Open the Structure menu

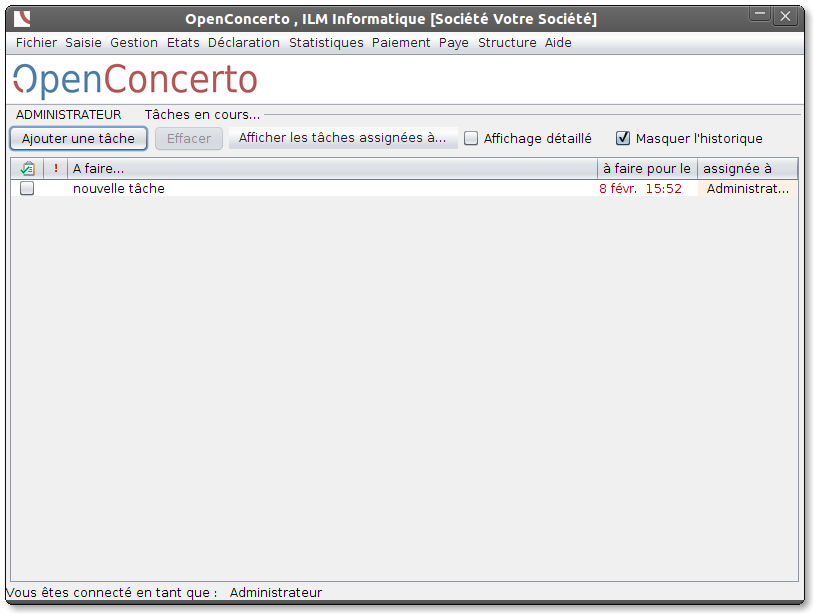pyautogui.click(x=507, y=43)
